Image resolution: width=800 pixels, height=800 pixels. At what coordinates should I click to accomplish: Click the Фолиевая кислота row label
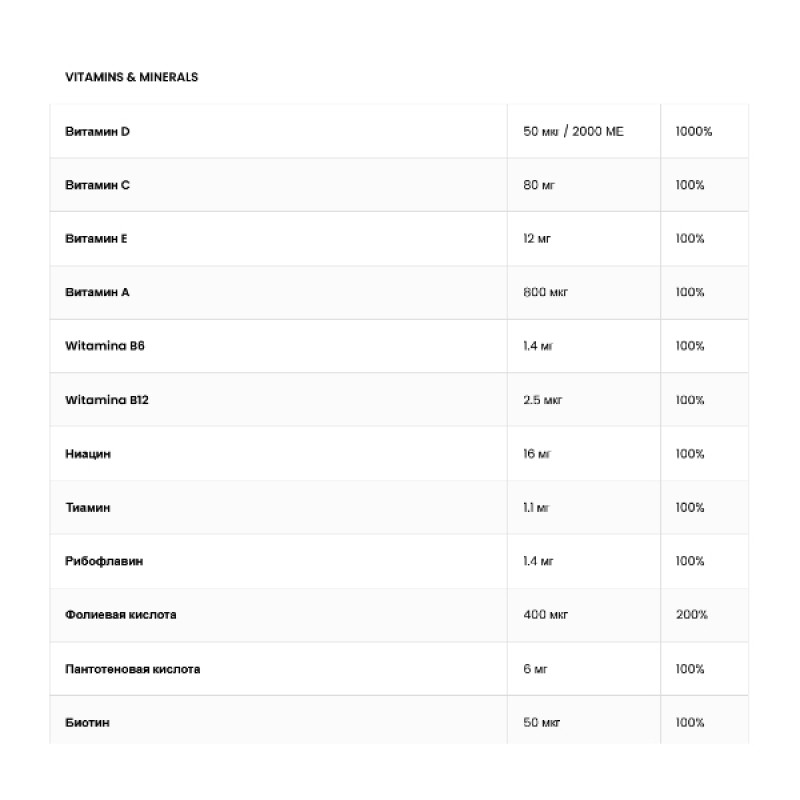click(x=121, y=615)
